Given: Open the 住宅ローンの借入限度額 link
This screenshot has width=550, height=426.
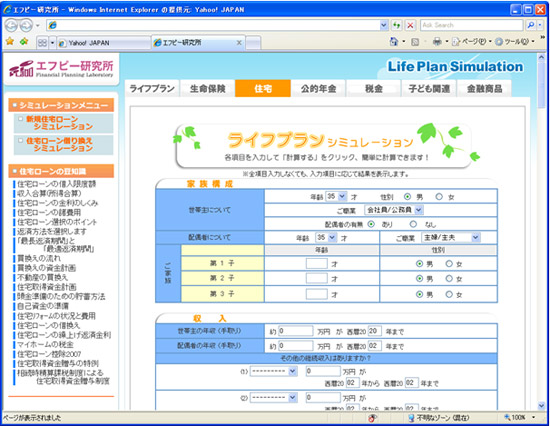Looking at the screenshot, I should (x=57, y=184).
